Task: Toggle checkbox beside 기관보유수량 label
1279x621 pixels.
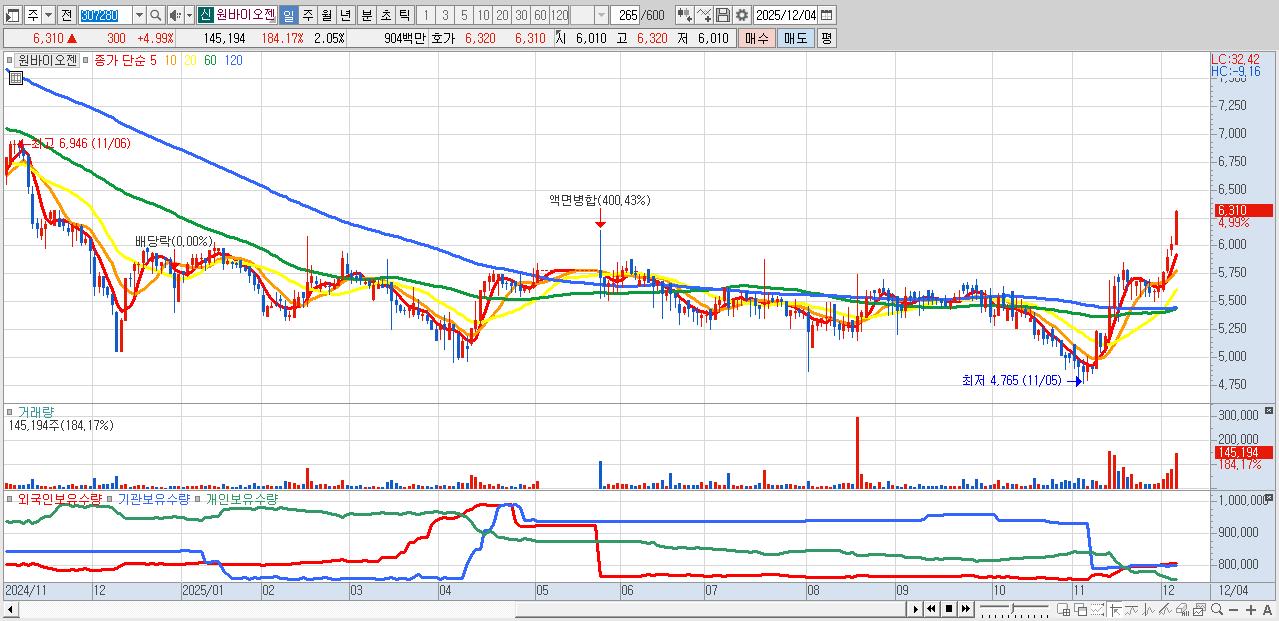Action: [111, 498]
